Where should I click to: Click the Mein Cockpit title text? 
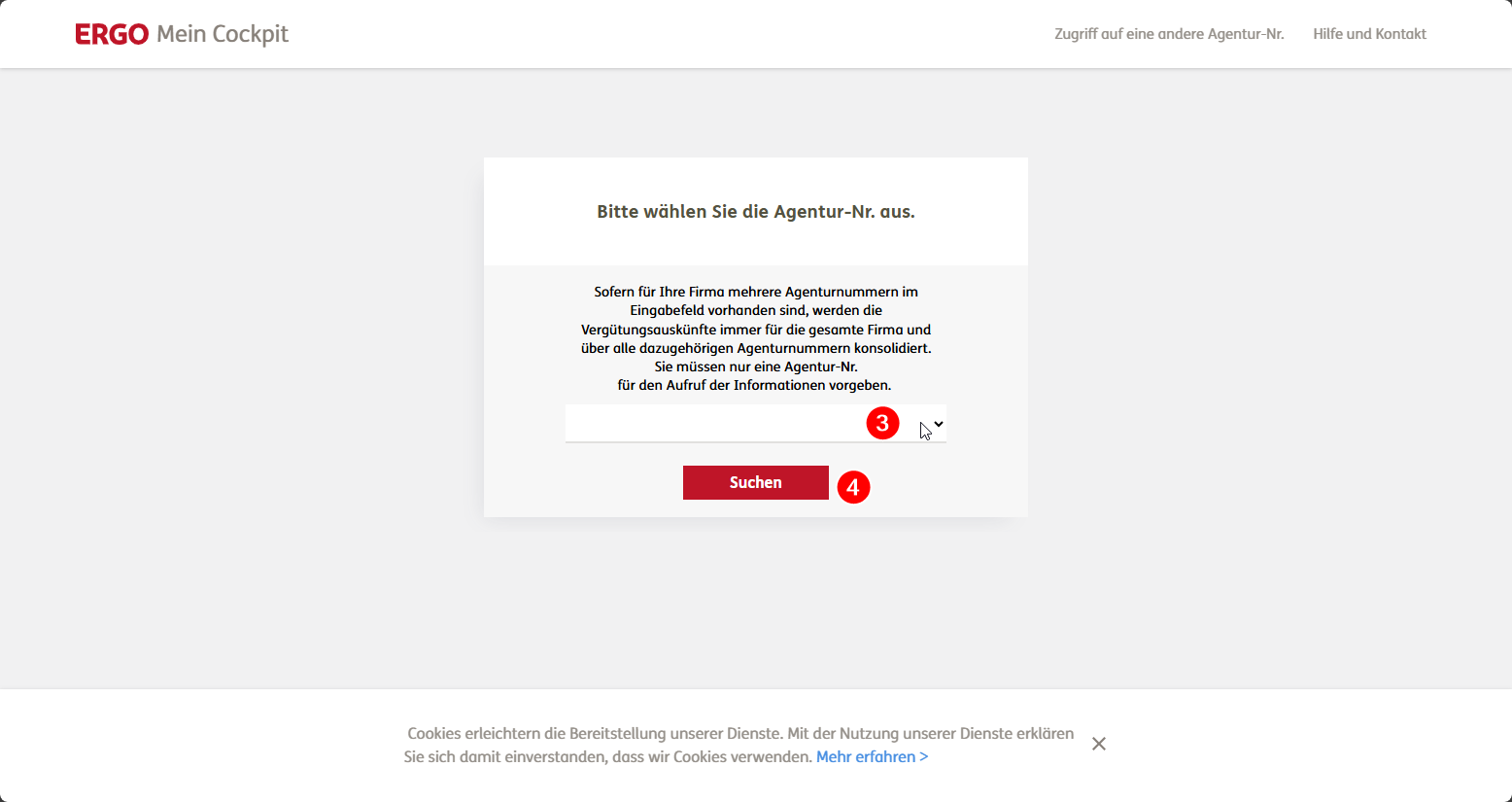tap(223, 34)
